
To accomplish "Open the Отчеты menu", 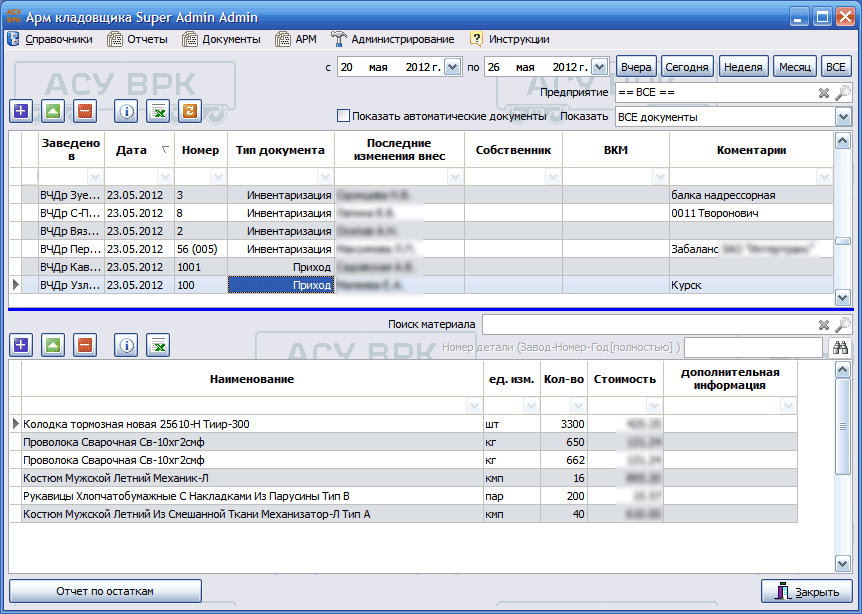I will pyautogui.click(x=137, y=40).
